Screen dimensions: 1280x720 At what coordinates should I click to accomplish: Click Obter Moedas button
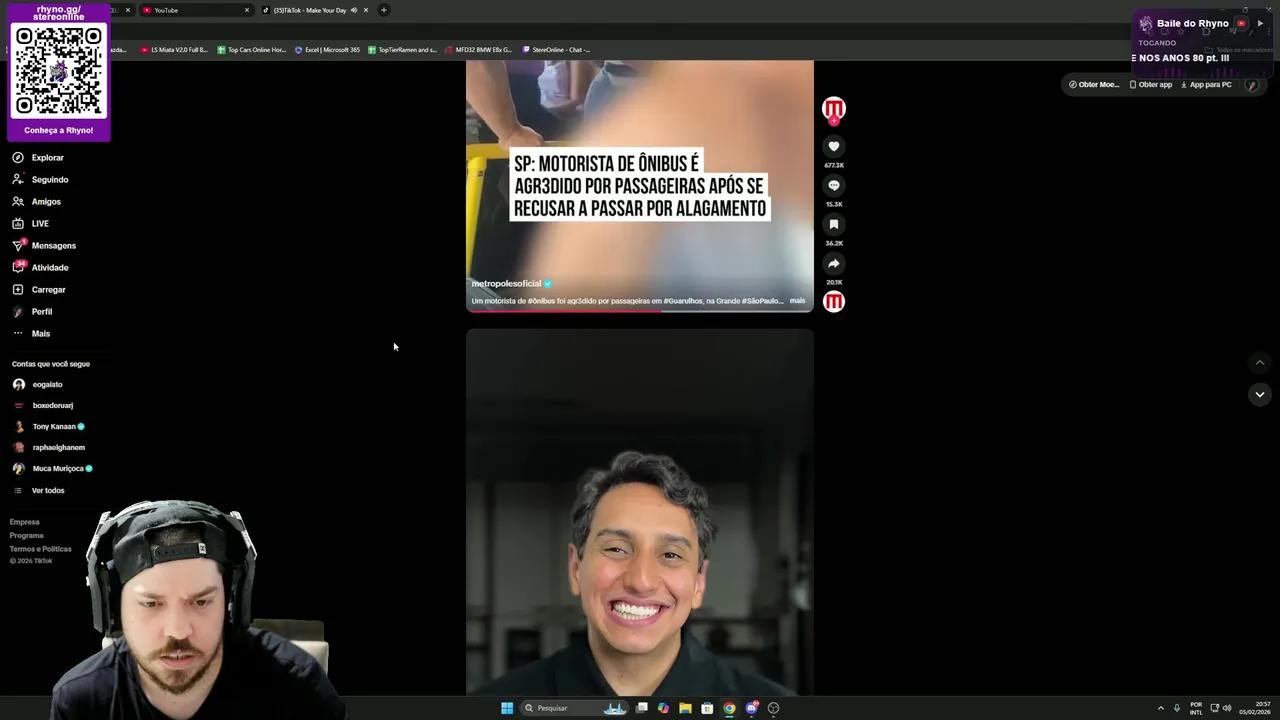pos(1094,85)
